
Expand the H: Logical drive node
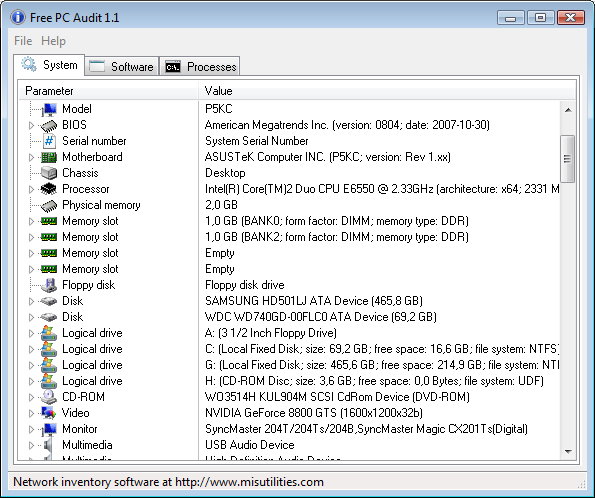click(31, 381)
